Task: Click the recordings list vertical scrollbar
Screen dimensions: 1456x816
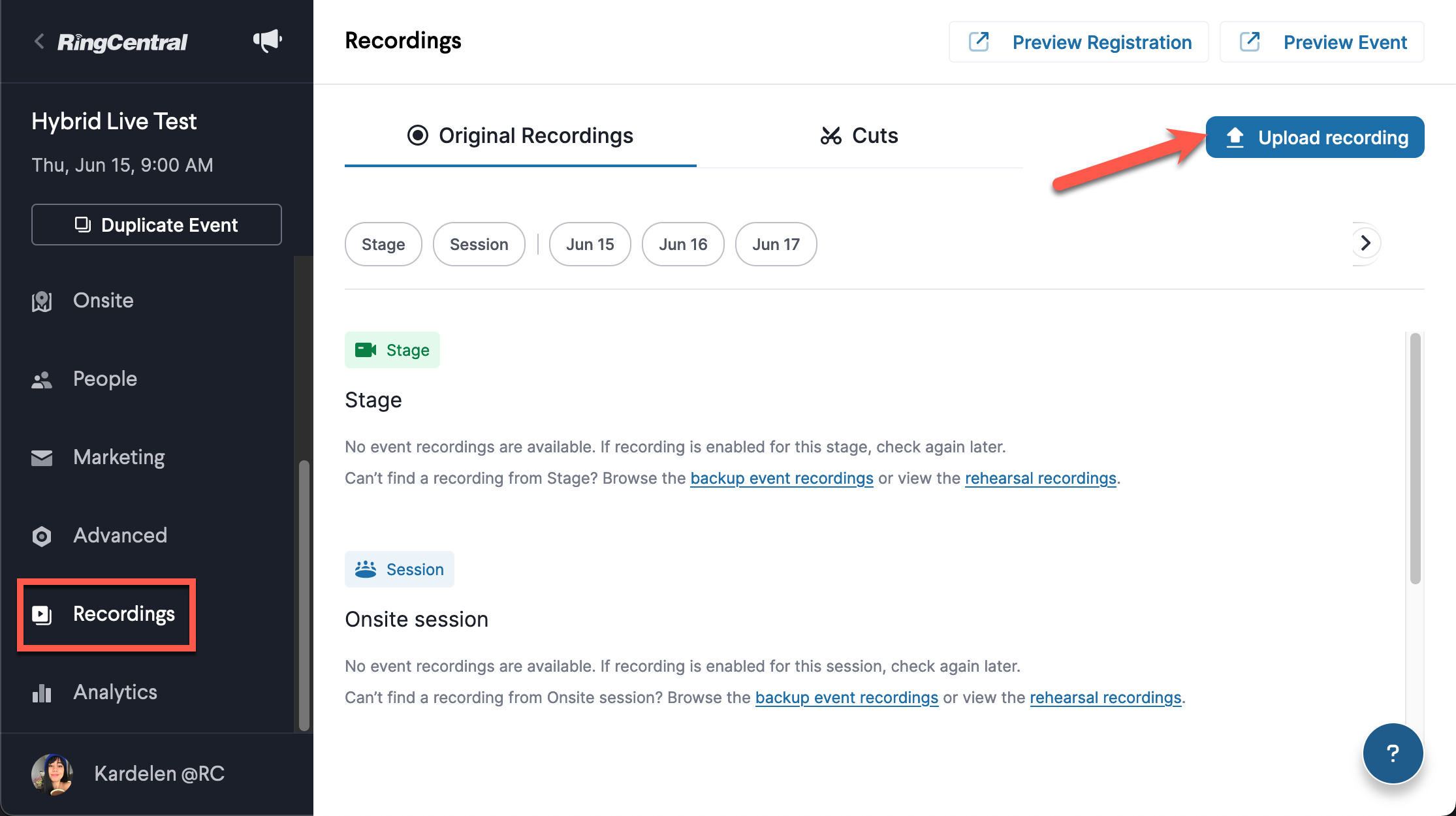Action: (1415, 458)
